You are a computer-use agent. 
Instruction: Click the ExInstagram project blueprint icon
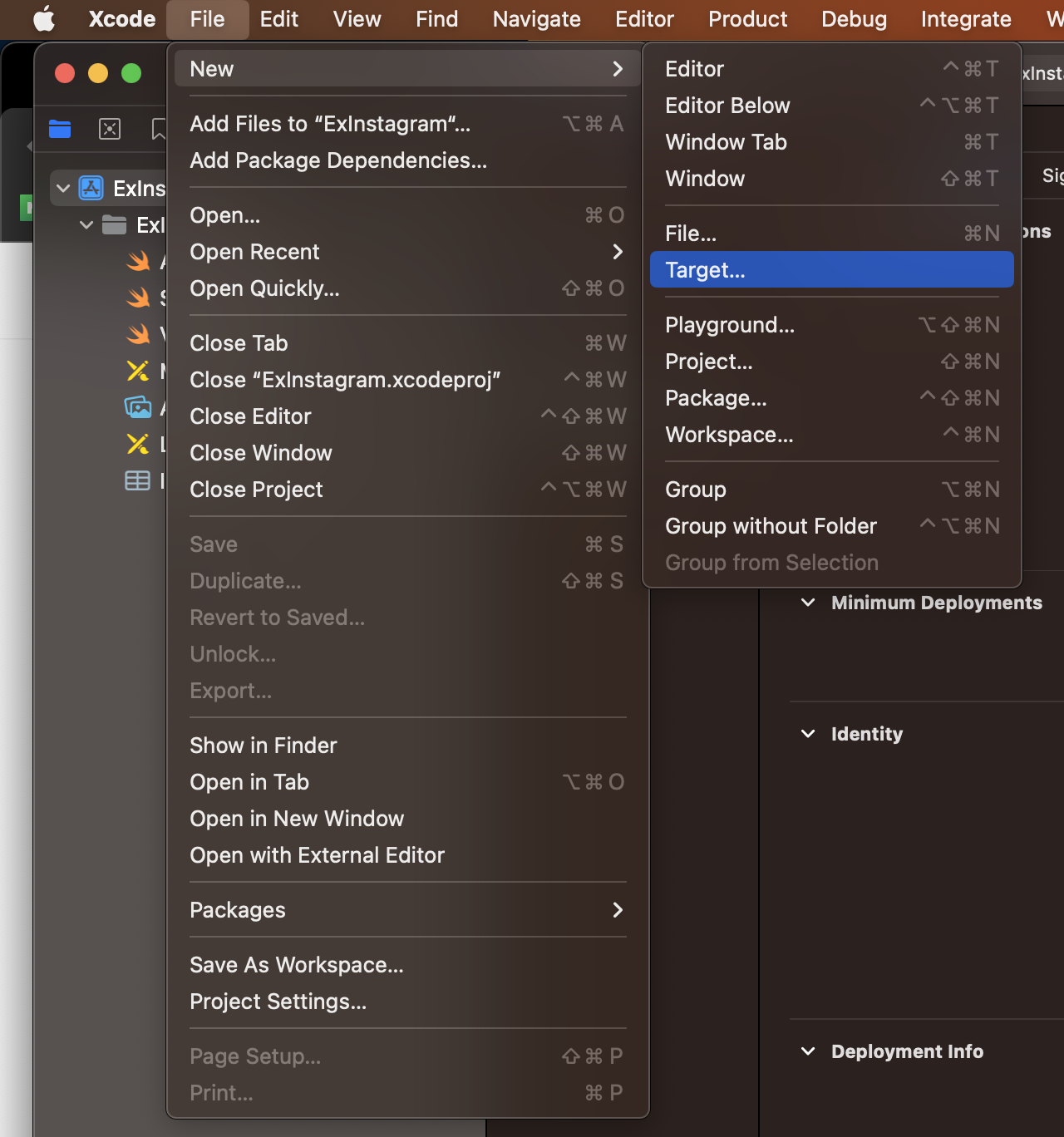pos(91,188)
